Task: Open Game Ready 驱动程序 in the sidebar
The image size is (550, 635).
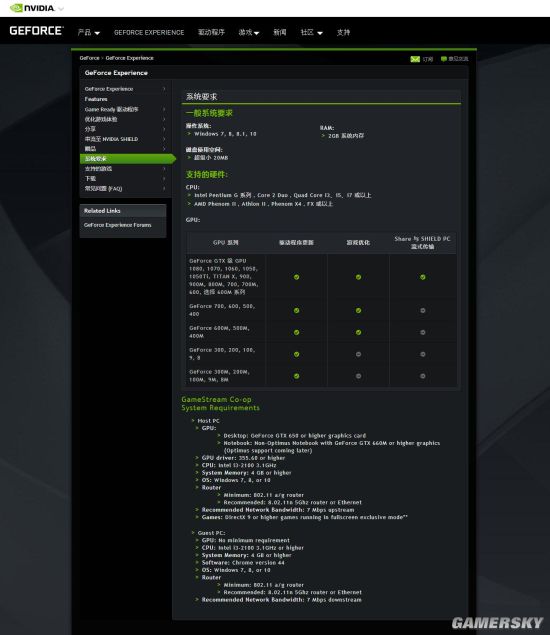Action: 111,109
